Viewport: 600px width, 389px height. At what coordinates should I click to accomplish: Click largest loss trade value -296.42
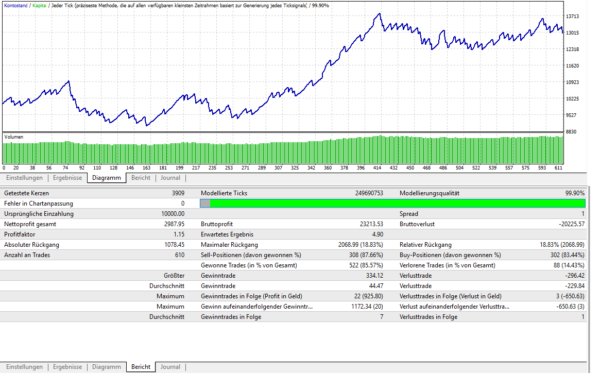[x=574, y=276]
